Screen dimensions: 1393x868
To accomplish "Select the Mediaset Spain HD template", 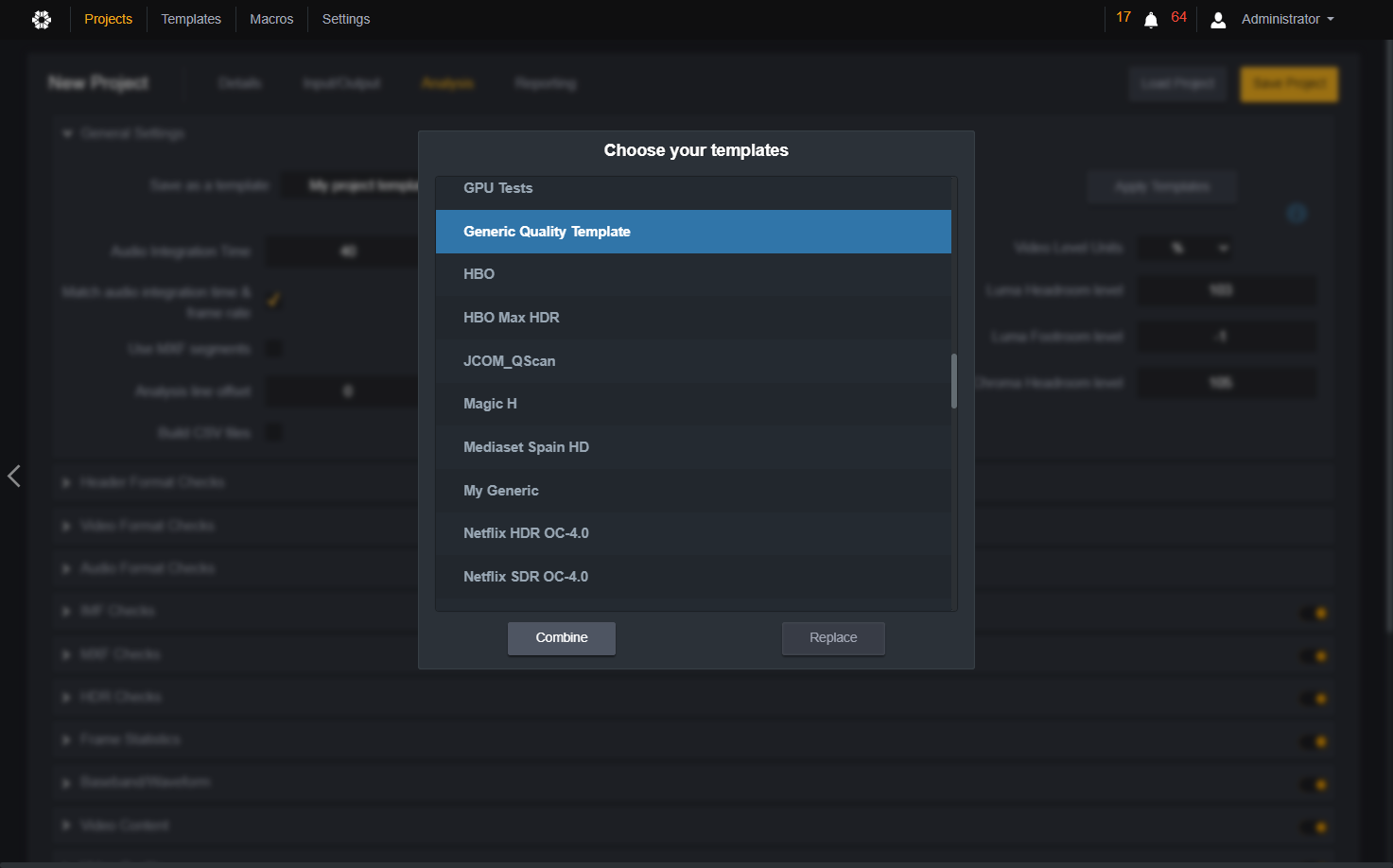I will pos(693,447).
